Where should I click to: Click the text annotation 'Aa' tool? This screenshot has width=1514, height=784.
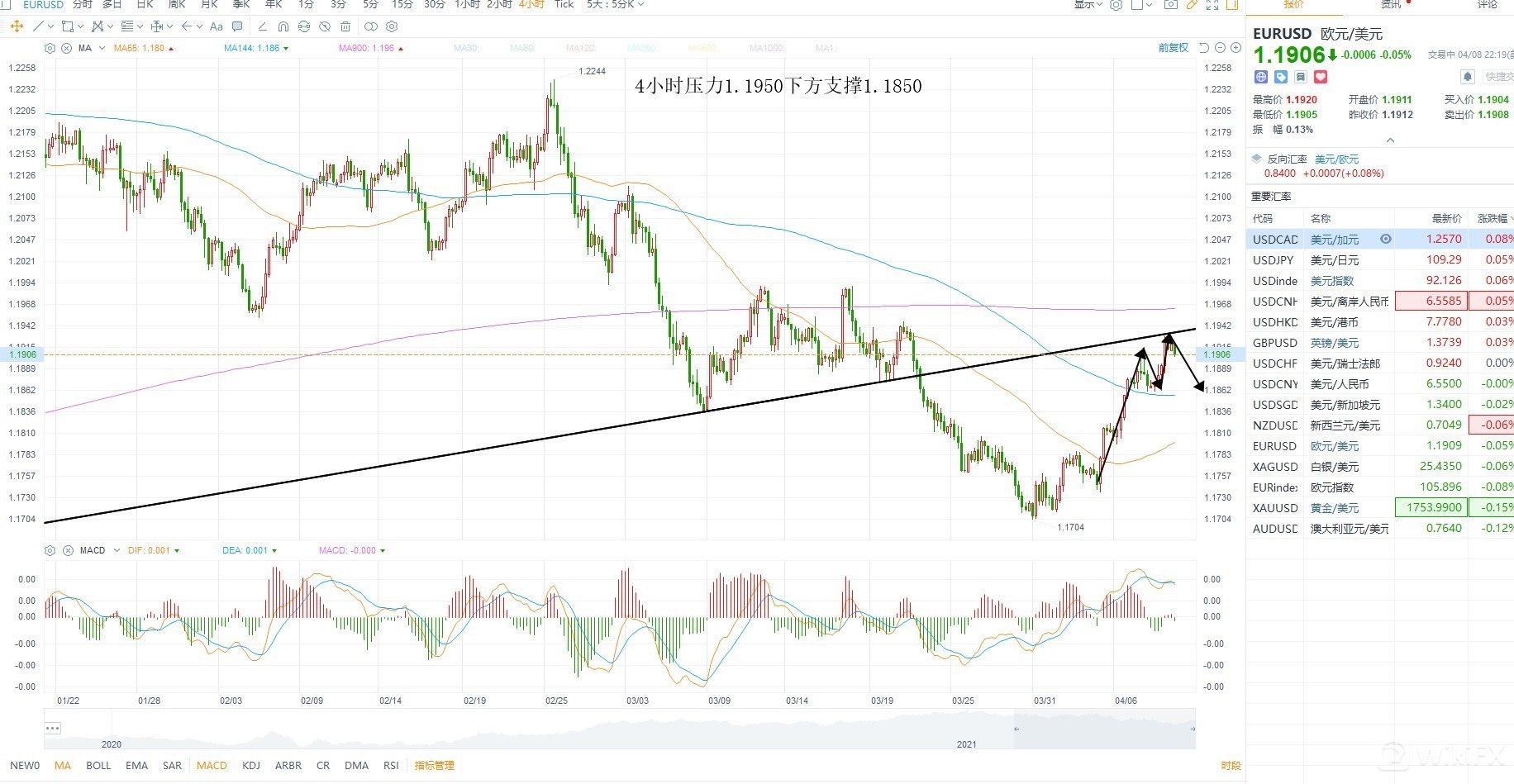[216, 26]
